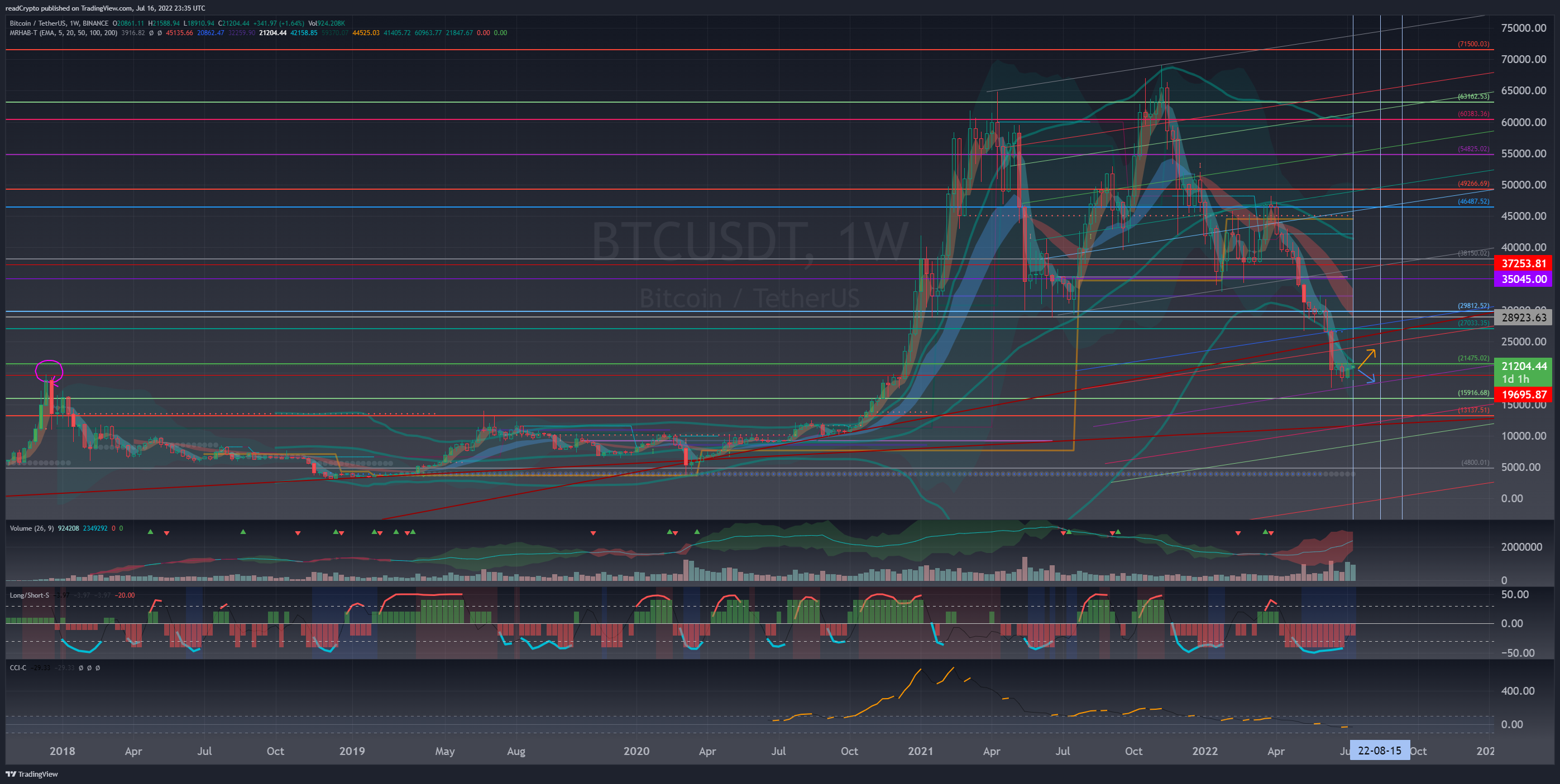Screen dimensions: 1560x784
Task: Click the 10000.00 price axis label
Action: pos(1524,436)
